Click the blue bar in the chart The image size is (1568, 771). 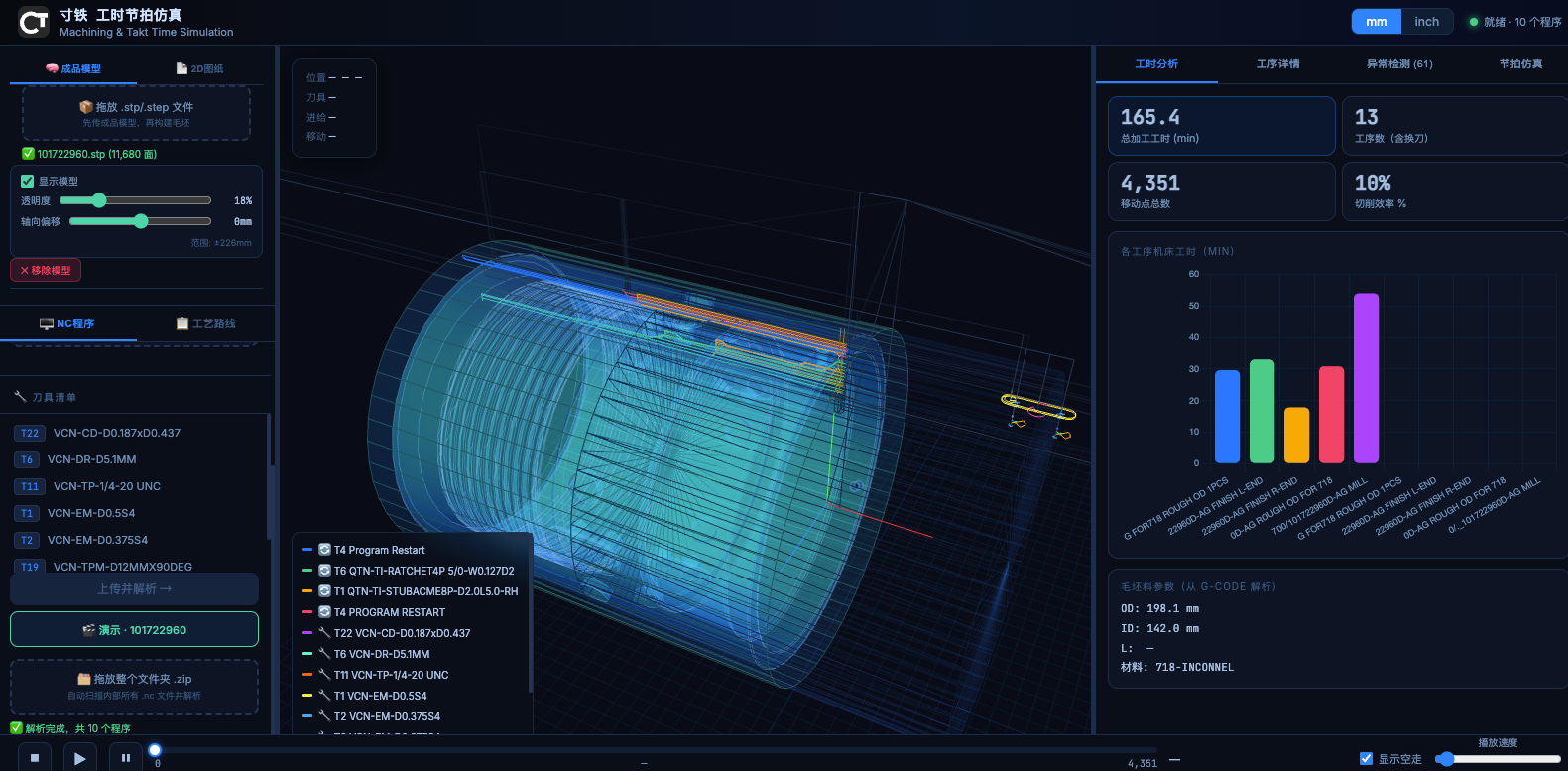[1227, 417]
